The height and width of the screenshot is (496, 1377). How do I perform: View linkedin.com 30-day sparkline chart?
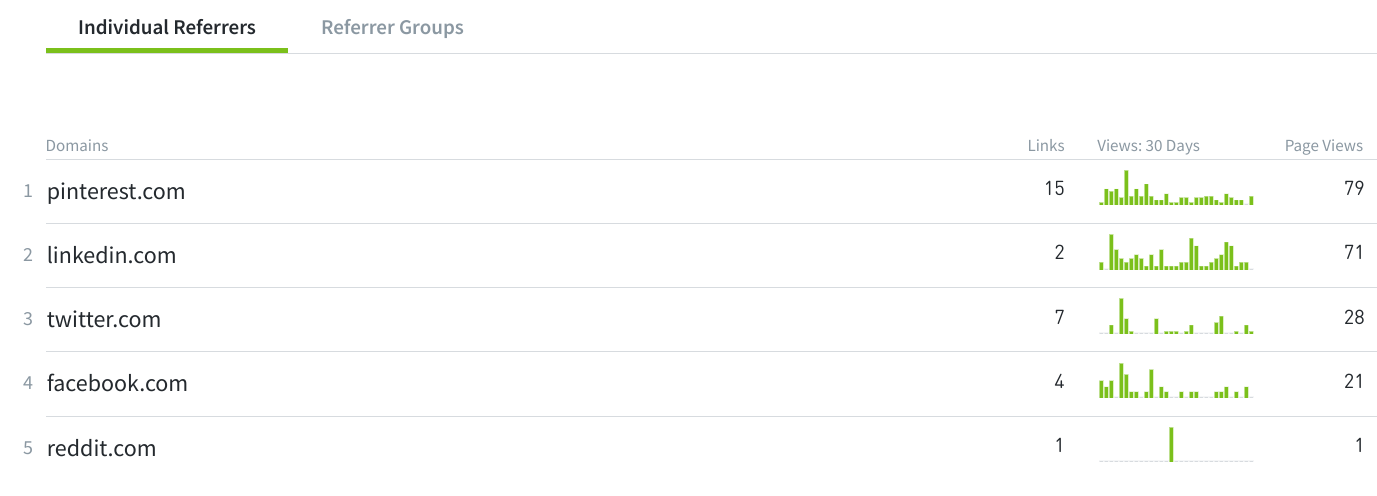[1176, 252]
